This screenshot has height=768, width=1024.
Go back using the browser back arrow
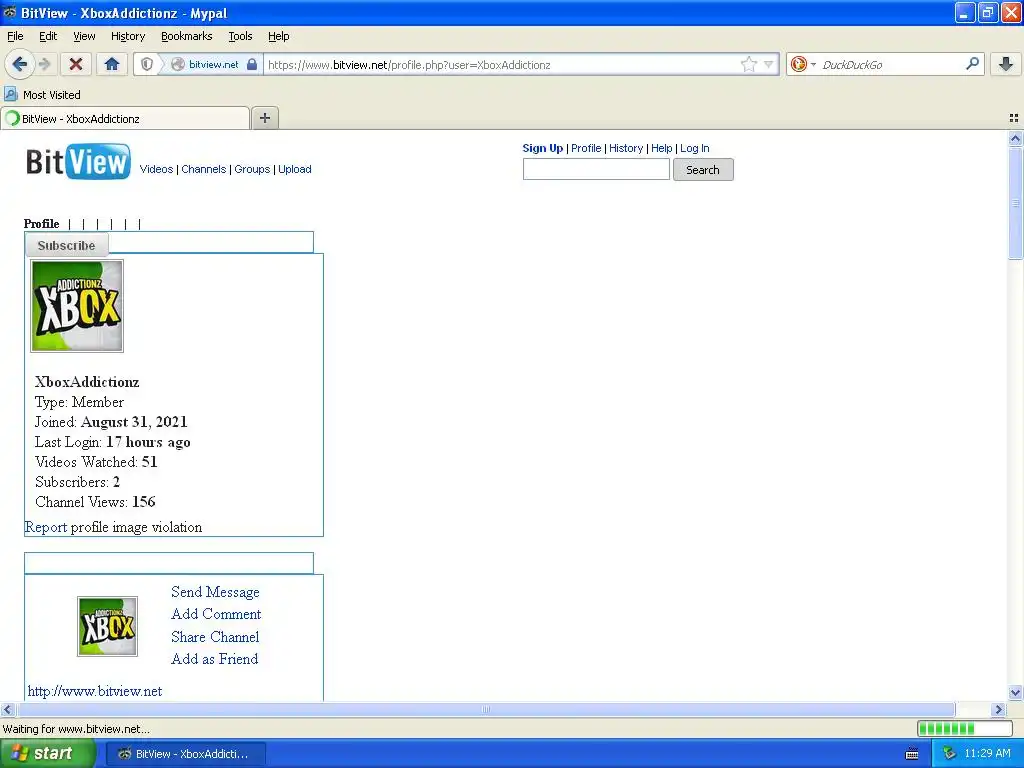(19, 64)
